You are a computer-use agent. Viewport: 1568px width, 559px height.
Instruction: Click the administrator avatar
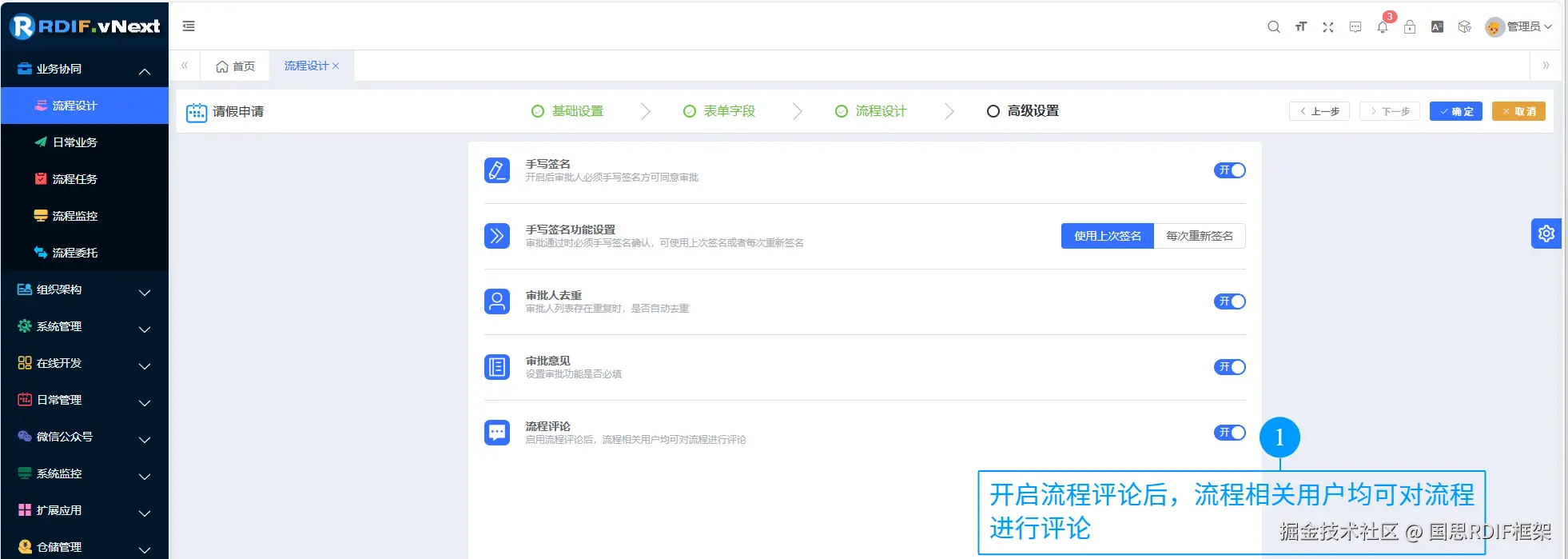point(1494,27)
